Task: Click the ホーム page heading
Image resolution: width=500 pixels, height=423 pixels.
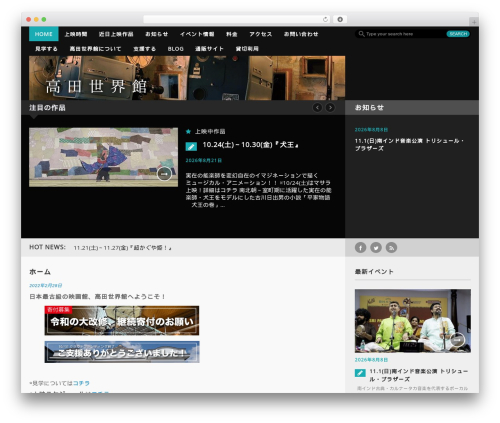Action: 40,272
